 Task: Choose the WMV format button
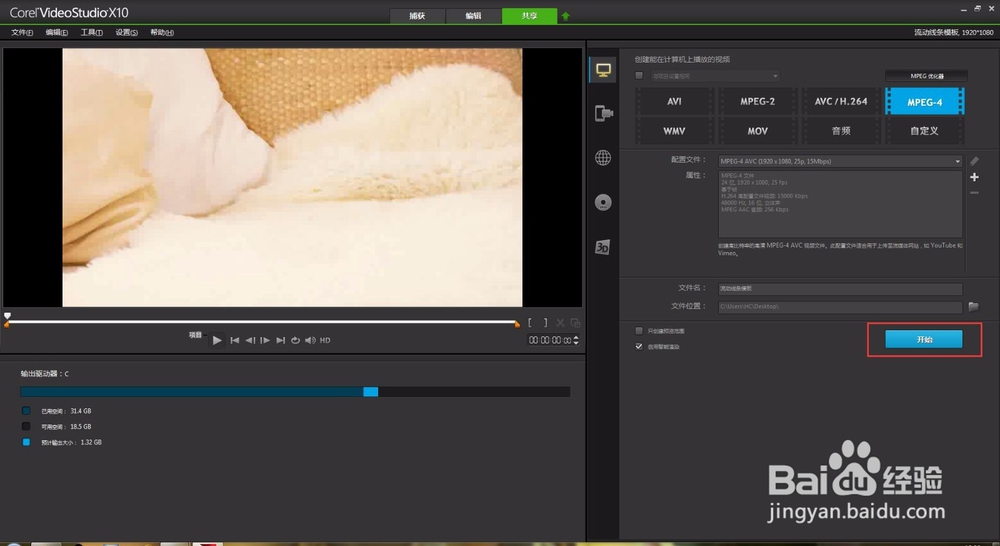tap(674, 131)
